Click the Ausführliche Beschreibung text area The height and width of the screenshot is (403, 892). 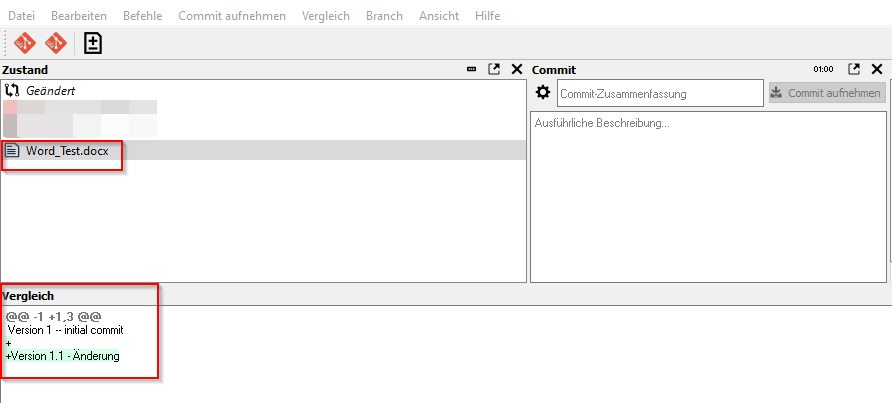coord(708,197)
